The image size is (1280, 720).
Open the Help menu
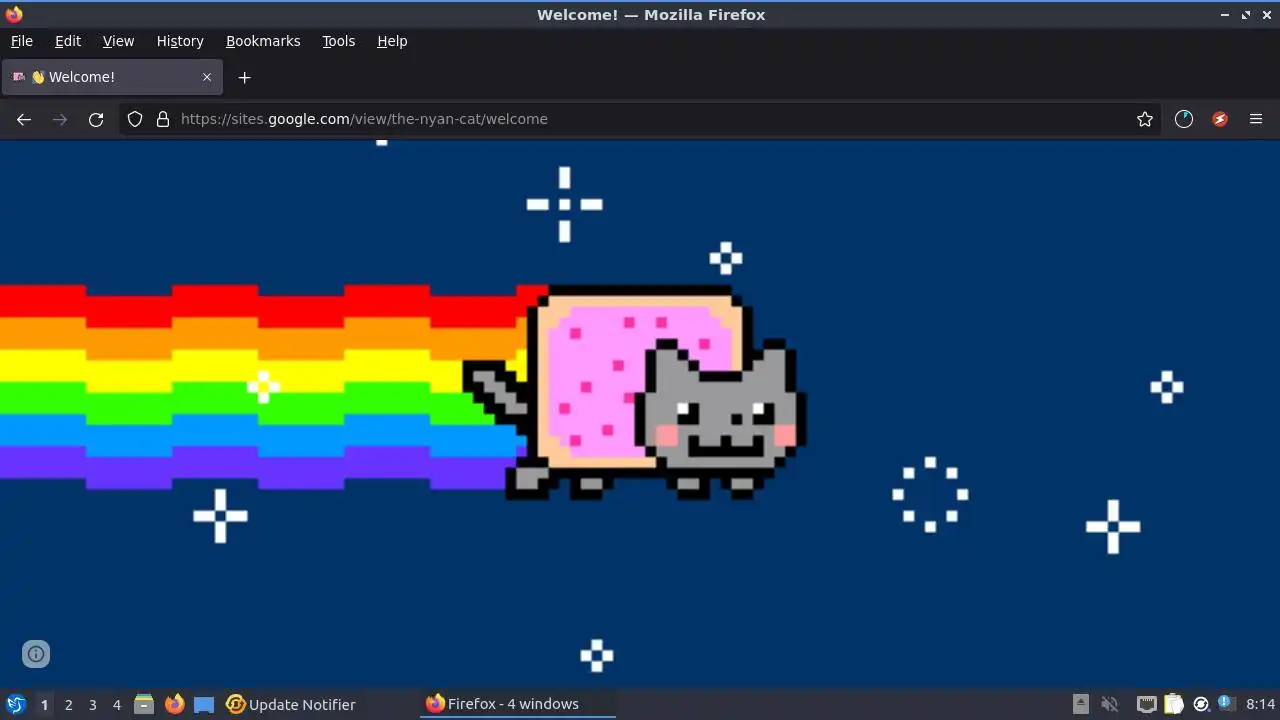coord(392,41)
